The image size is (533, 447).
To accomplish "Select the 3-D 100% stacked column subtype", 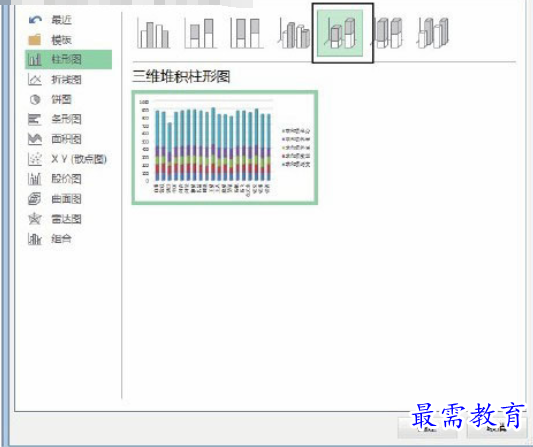I will click(x=388, y=33).
